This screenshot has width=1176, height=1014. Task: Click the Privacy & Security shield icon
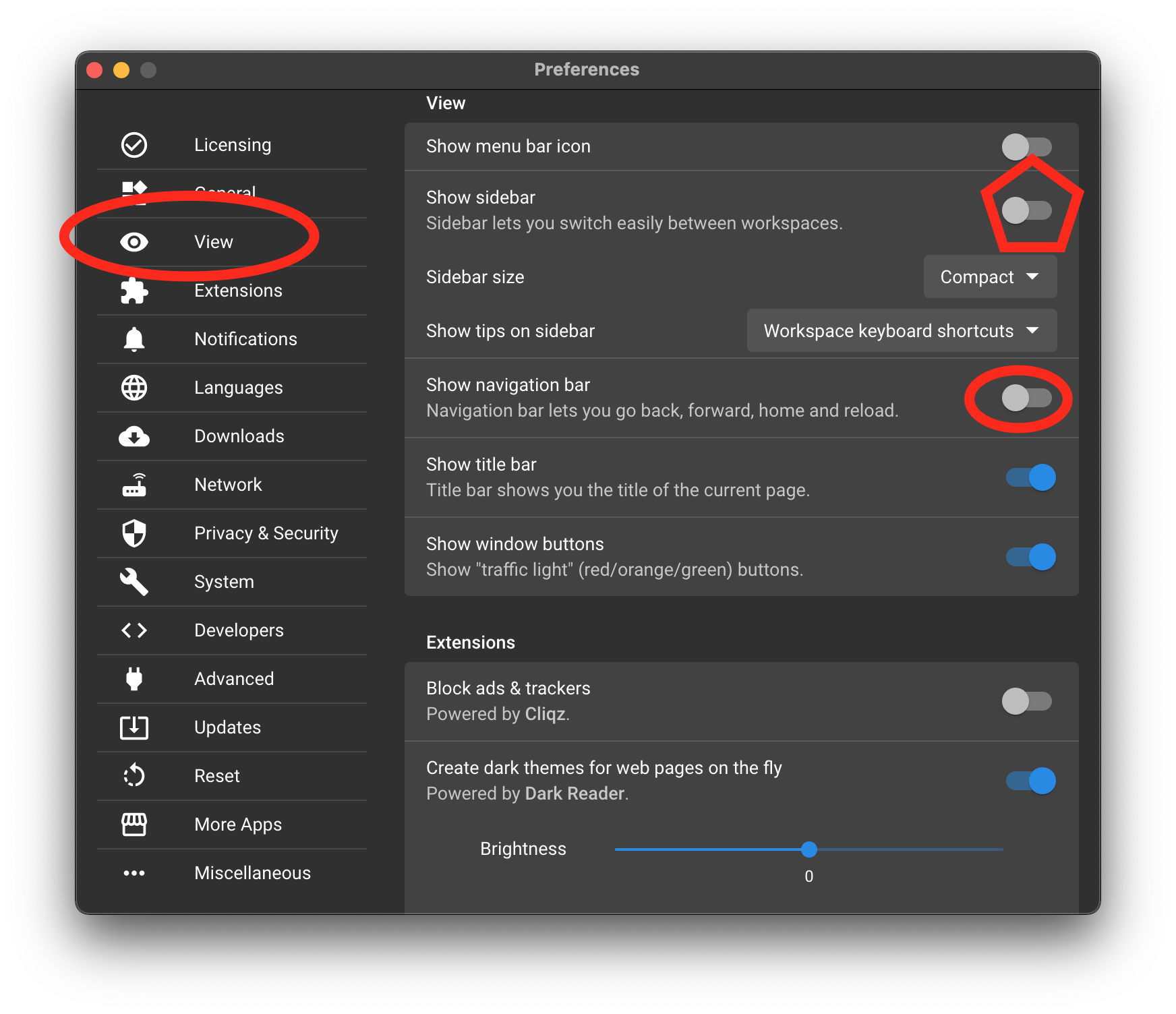coord(134,533)
